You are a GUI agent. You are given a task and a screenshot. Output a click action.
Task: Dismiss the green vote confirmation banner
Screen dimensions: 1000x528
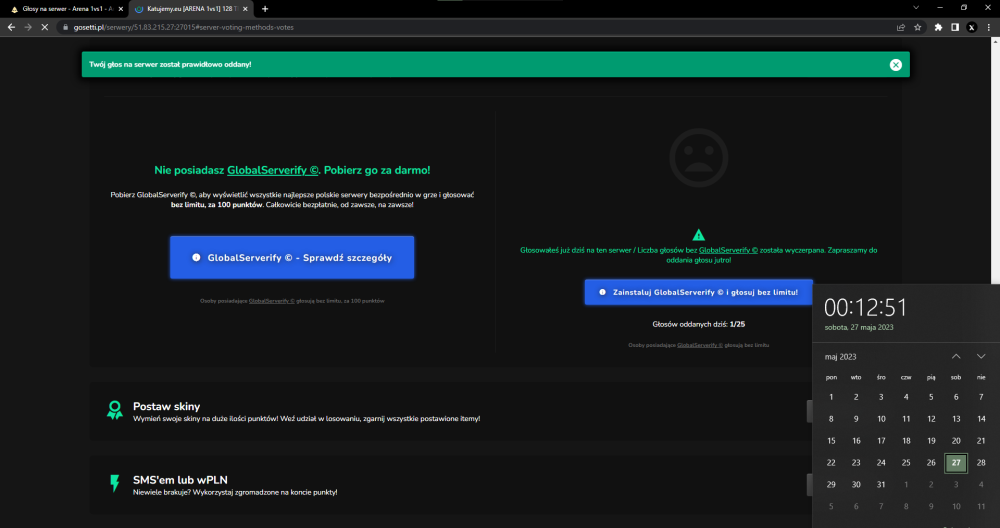coord(895,64)
